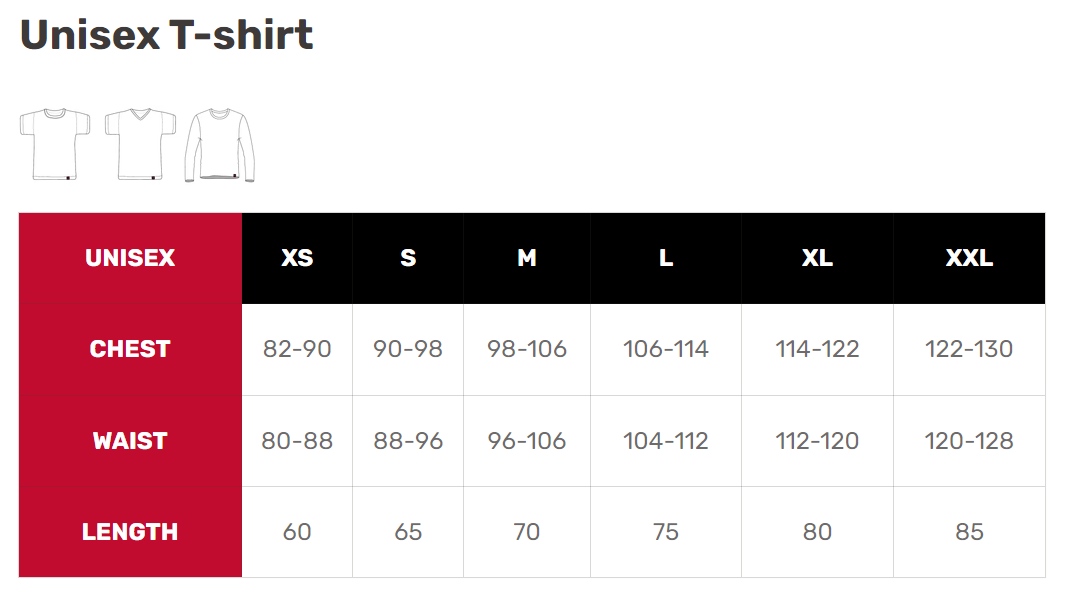Viewport: 1082px width, 607px height.
Task: Click the 82-90 chest measurement cell
Action: click(297, 349)
